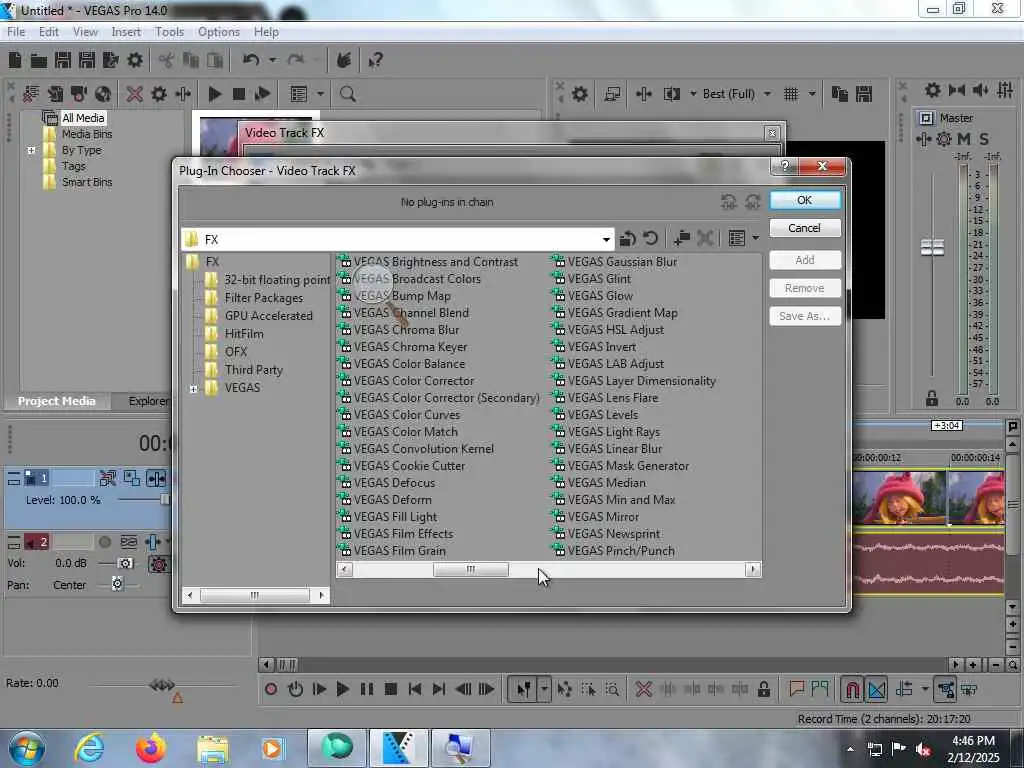Click track 1 compositing mode icon
The width and height of the screenshot is (1024, 768).
131,478
